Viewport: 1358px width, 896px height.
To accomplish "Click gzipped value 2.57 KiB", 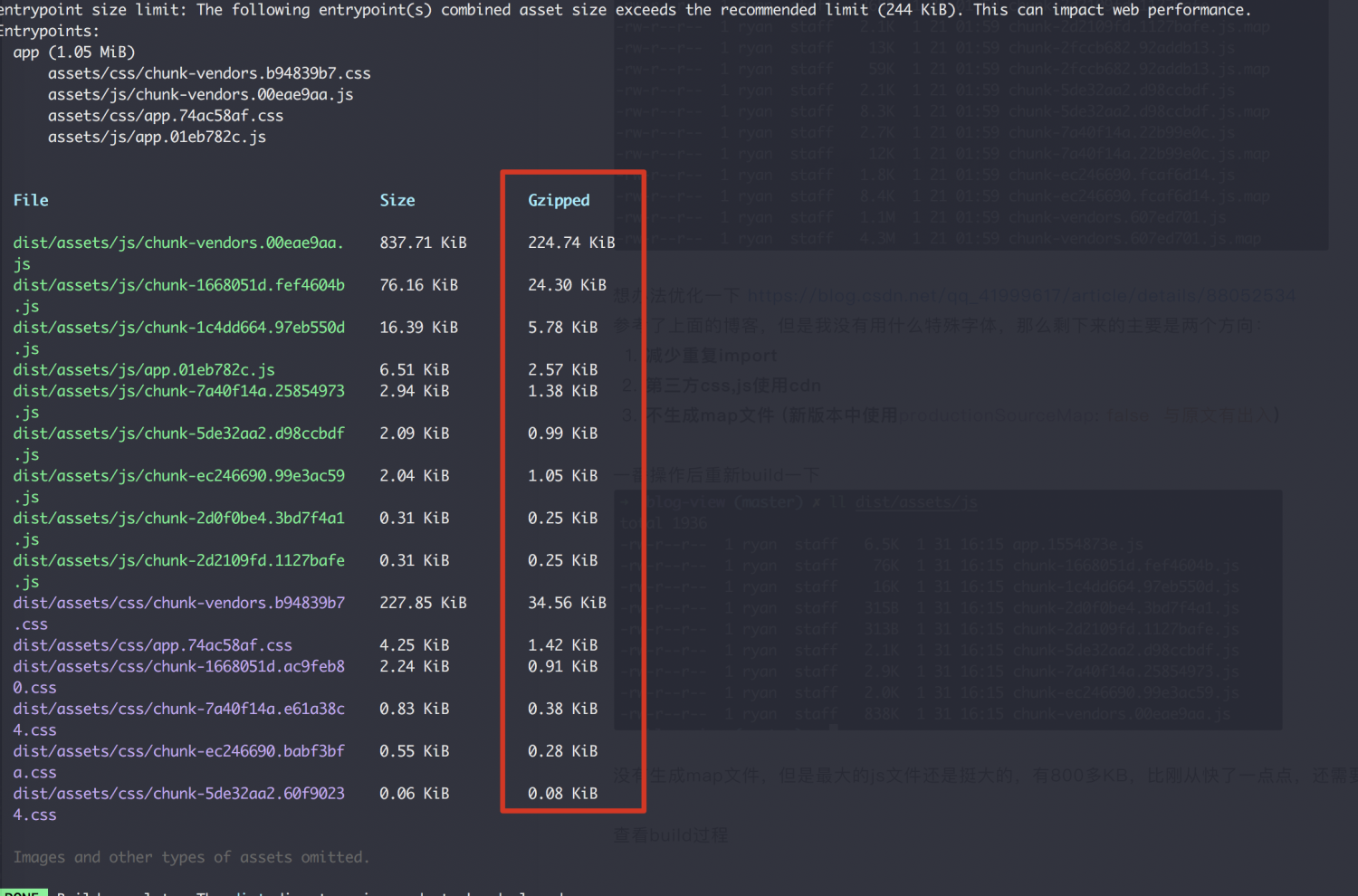I will pyautogui.click(x=563, y=369).
